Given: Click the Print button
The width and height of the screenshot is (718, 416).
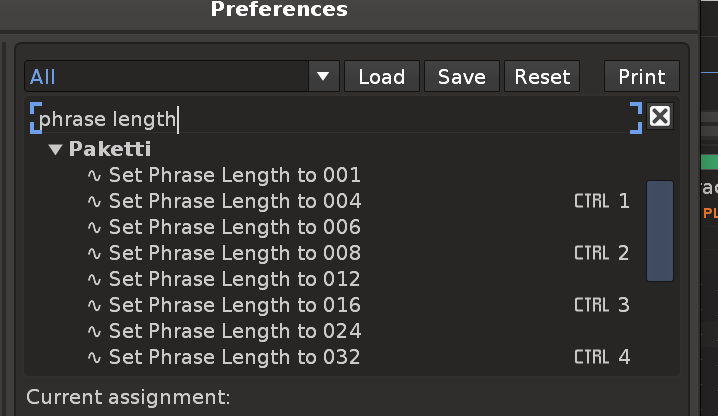Looking at the screenshot, I should click(641, 77).
